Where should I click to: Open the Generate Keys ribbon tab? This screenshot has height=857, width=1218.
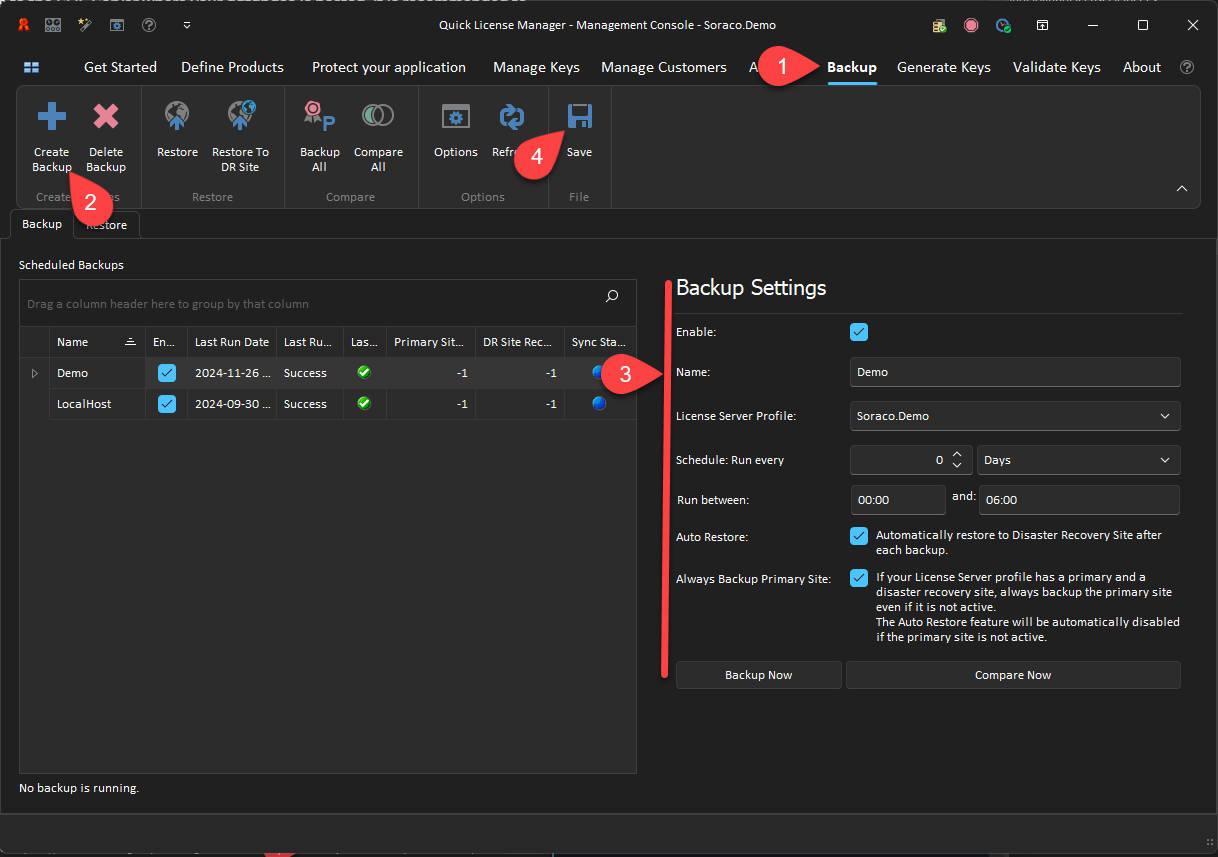click(943, 67)
